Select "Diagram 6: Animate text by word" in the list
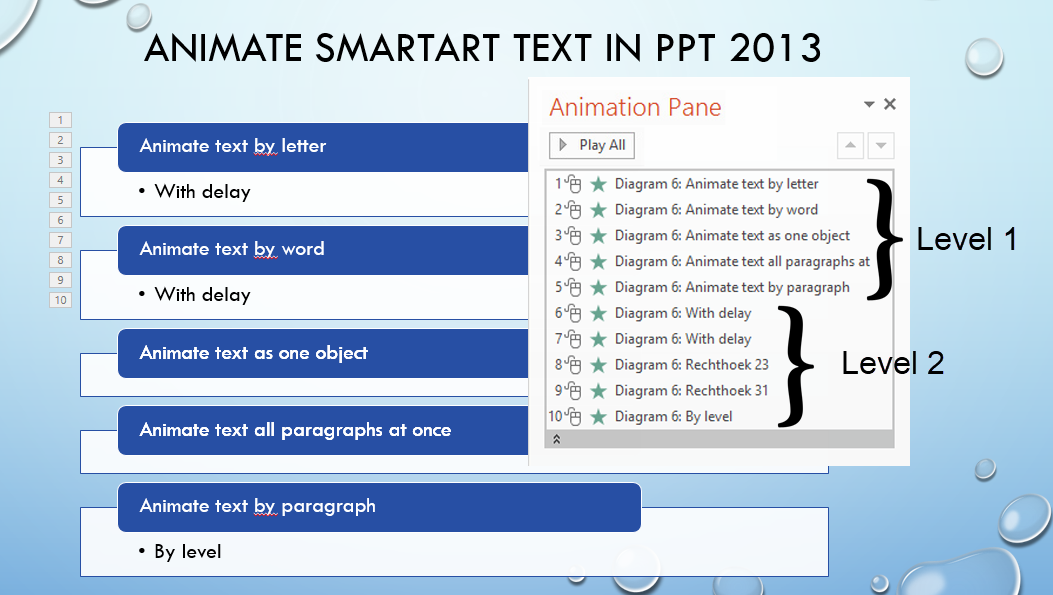This screenshot has height=595, width=1053. coord(700,210)
